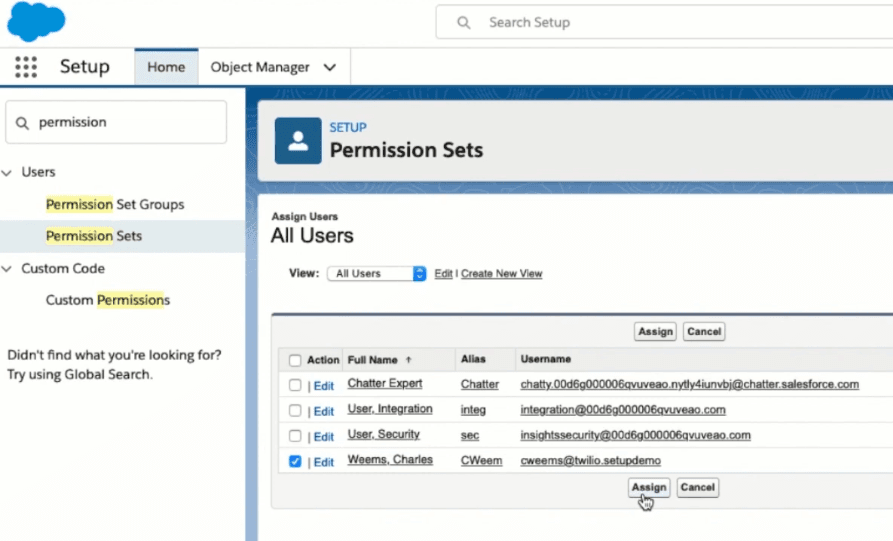
Task: Open the App Launcher grid icon
Action: pyautogui.click(x=26, y=67)
